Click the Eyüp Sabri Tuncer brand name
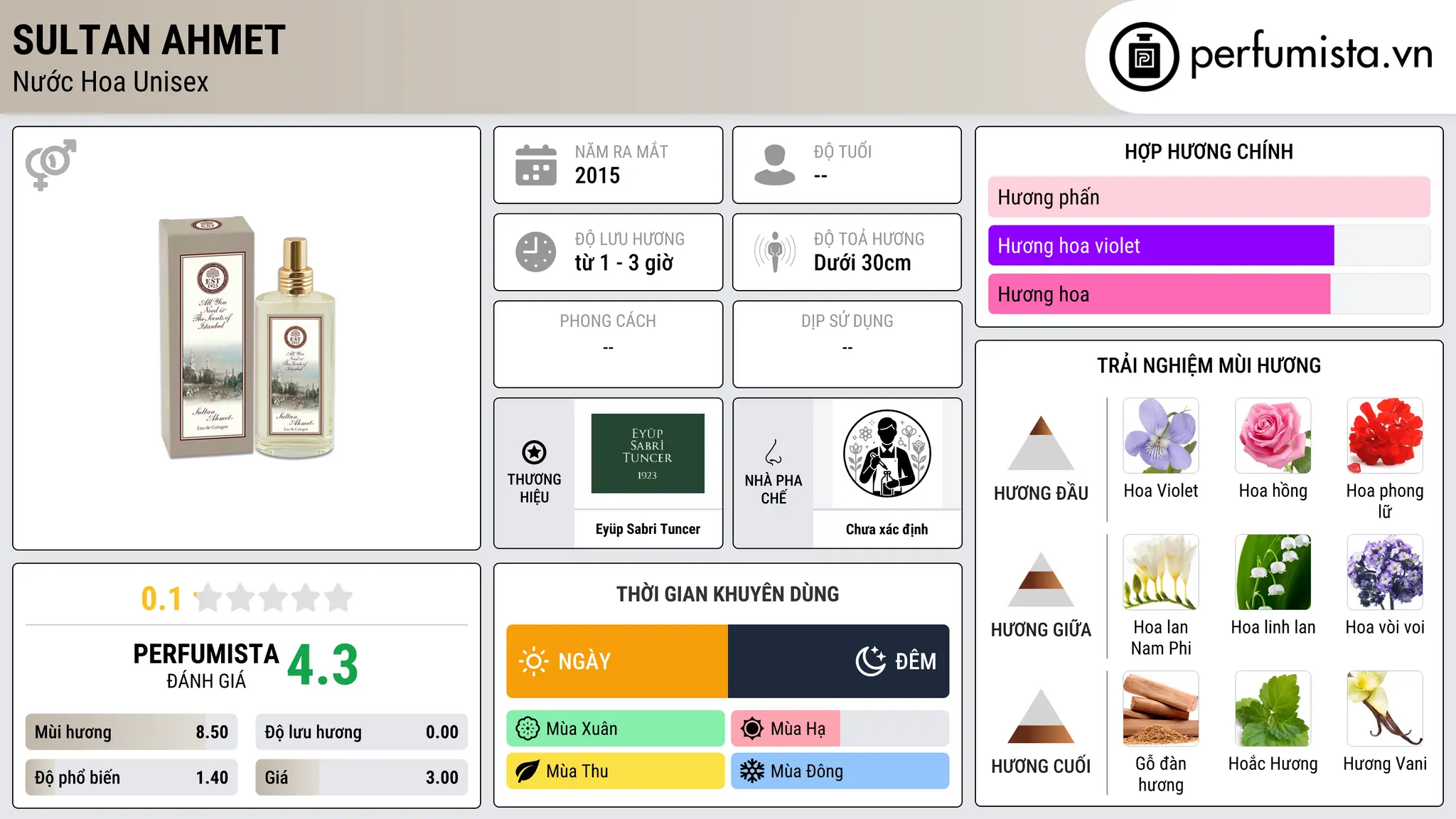 648,529
